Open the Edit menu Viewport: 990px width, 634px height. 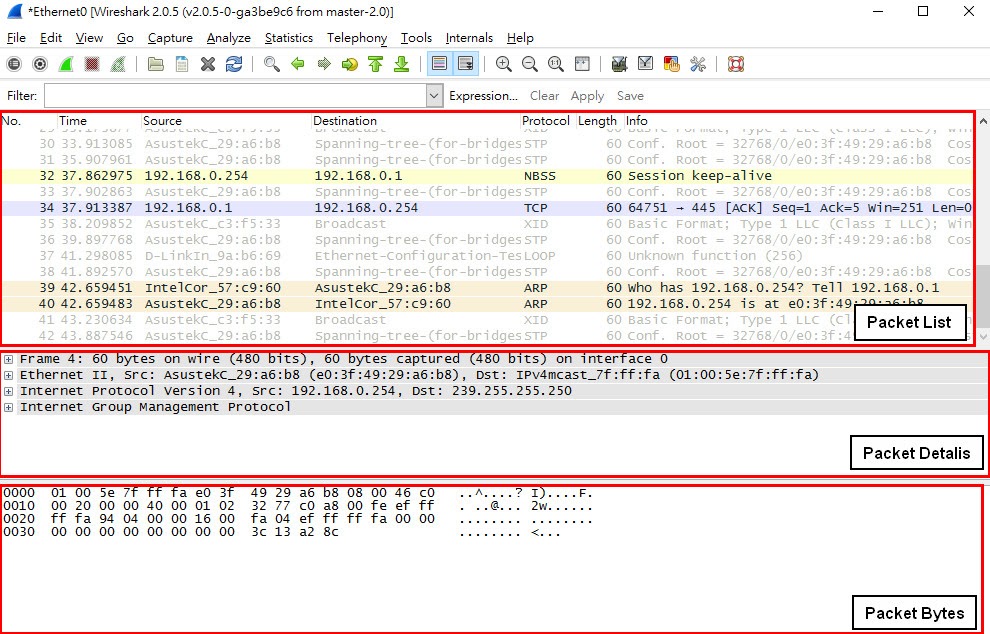[x=51, y=38]
